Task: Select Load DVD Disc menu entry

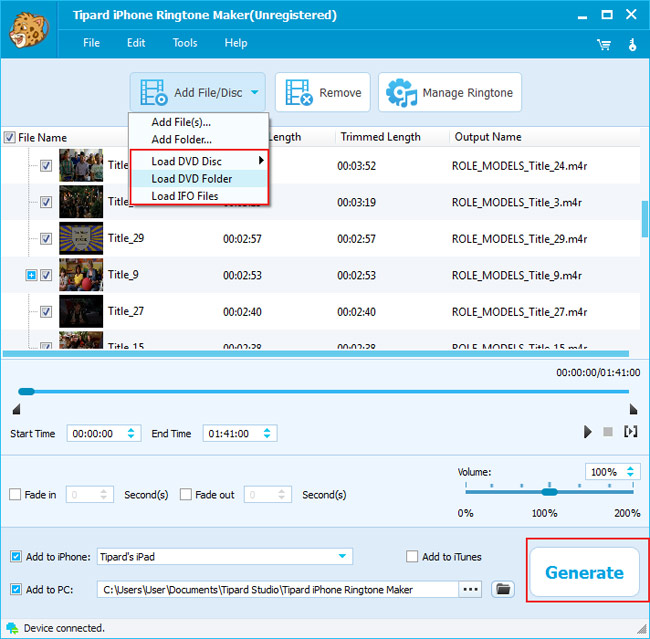Action: (199, 161)
